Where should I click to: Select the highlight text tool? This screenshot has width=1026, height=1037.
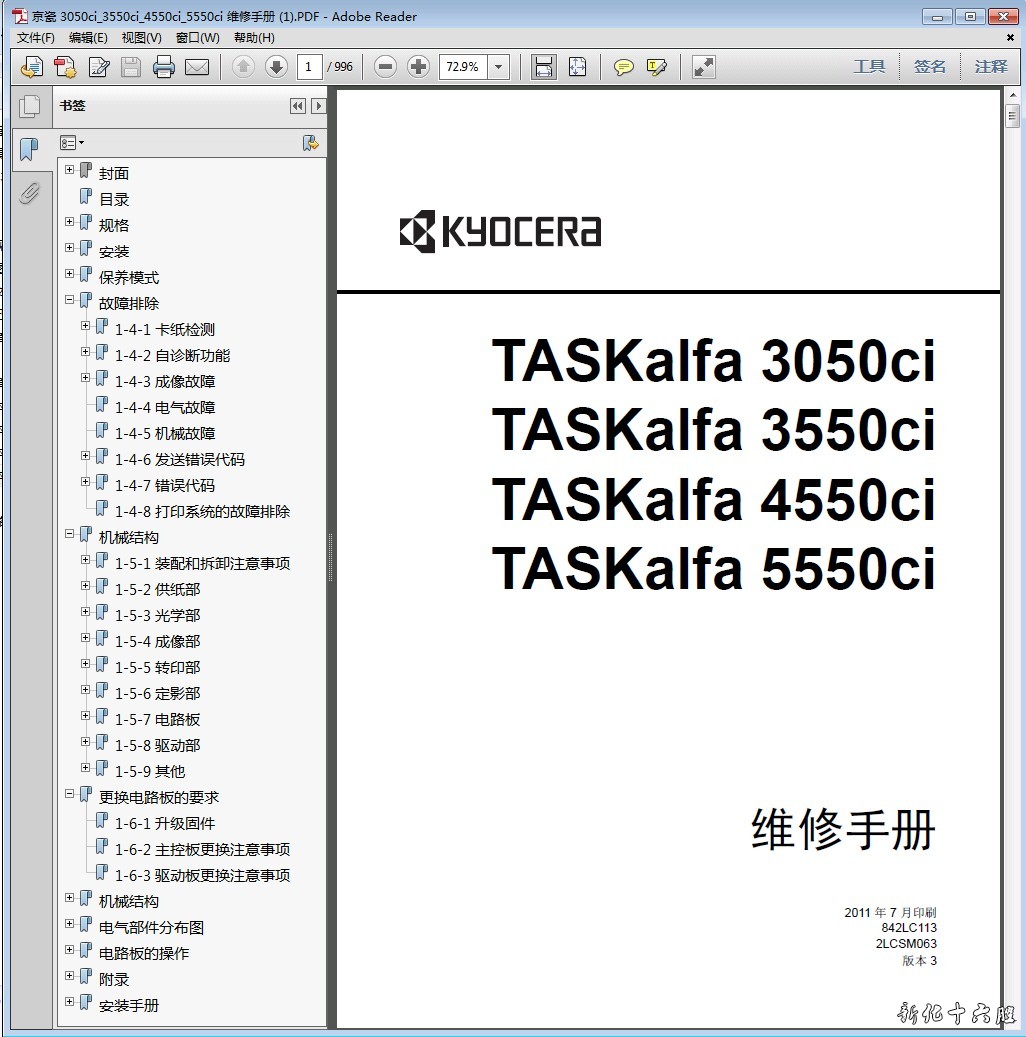656,67
